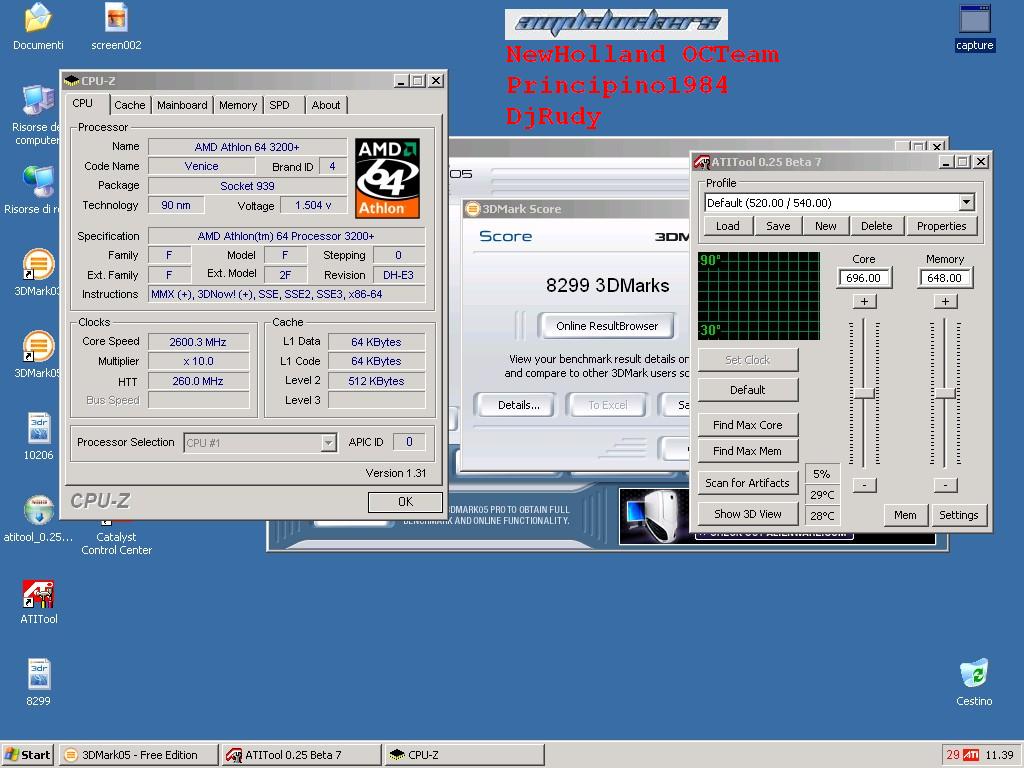Open ATITool profile Properties
This screenshot has width=1024, height=768.
(x=941, y=226)
